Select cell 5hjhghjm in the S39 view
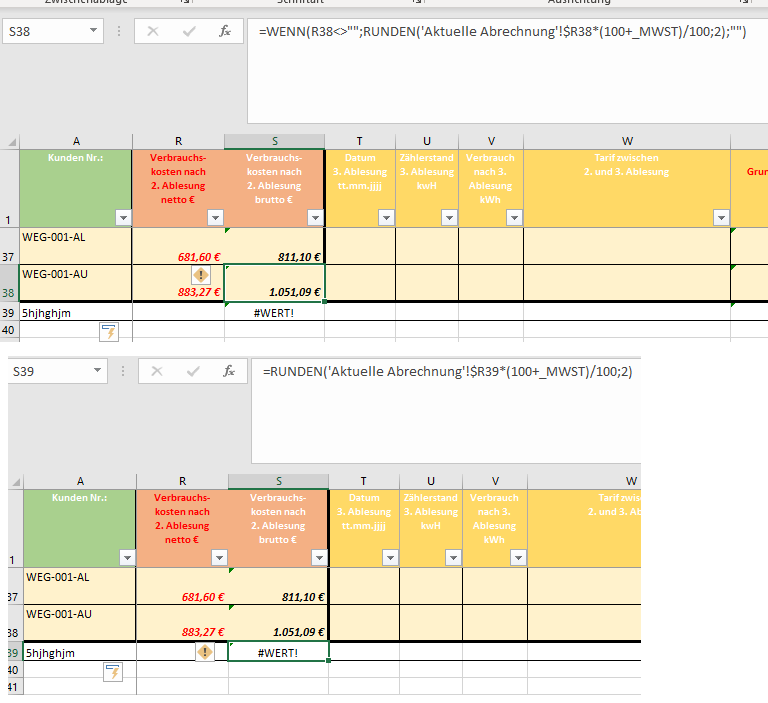 [80, 653]
